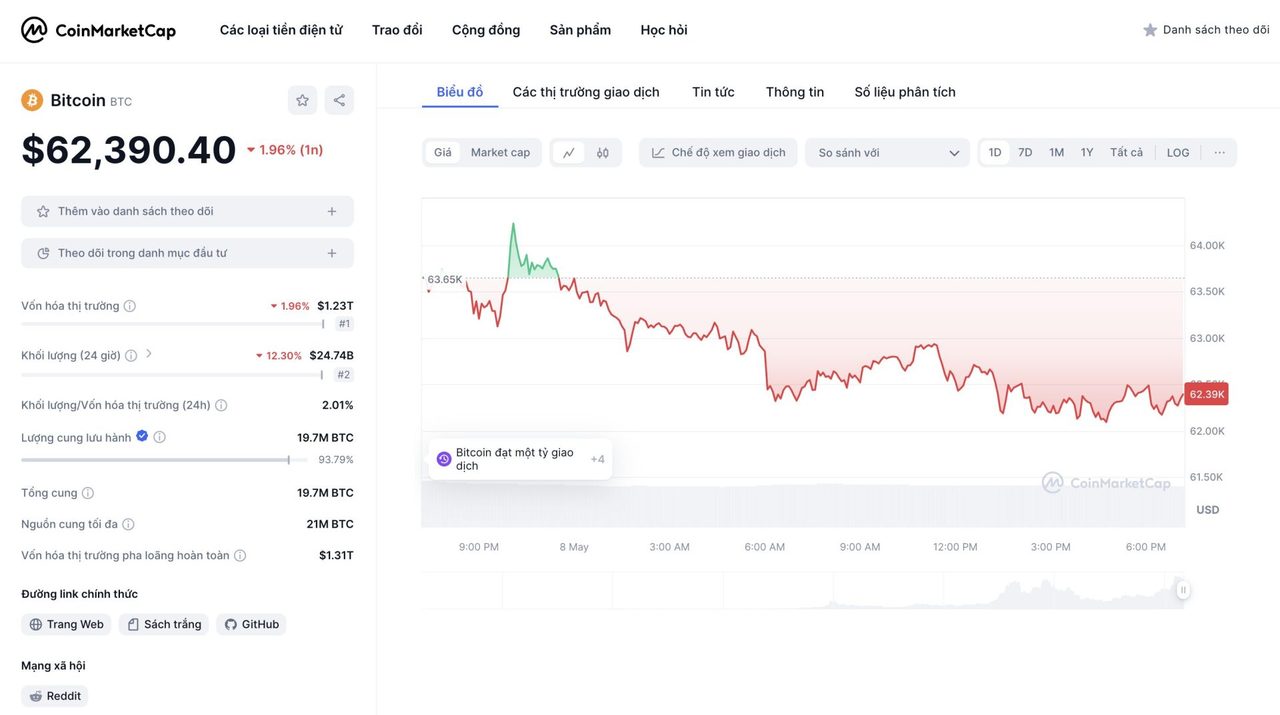Select the Market cap chart mode
The height and width of the screenshot is (715, 1280).
click(500, 153)
